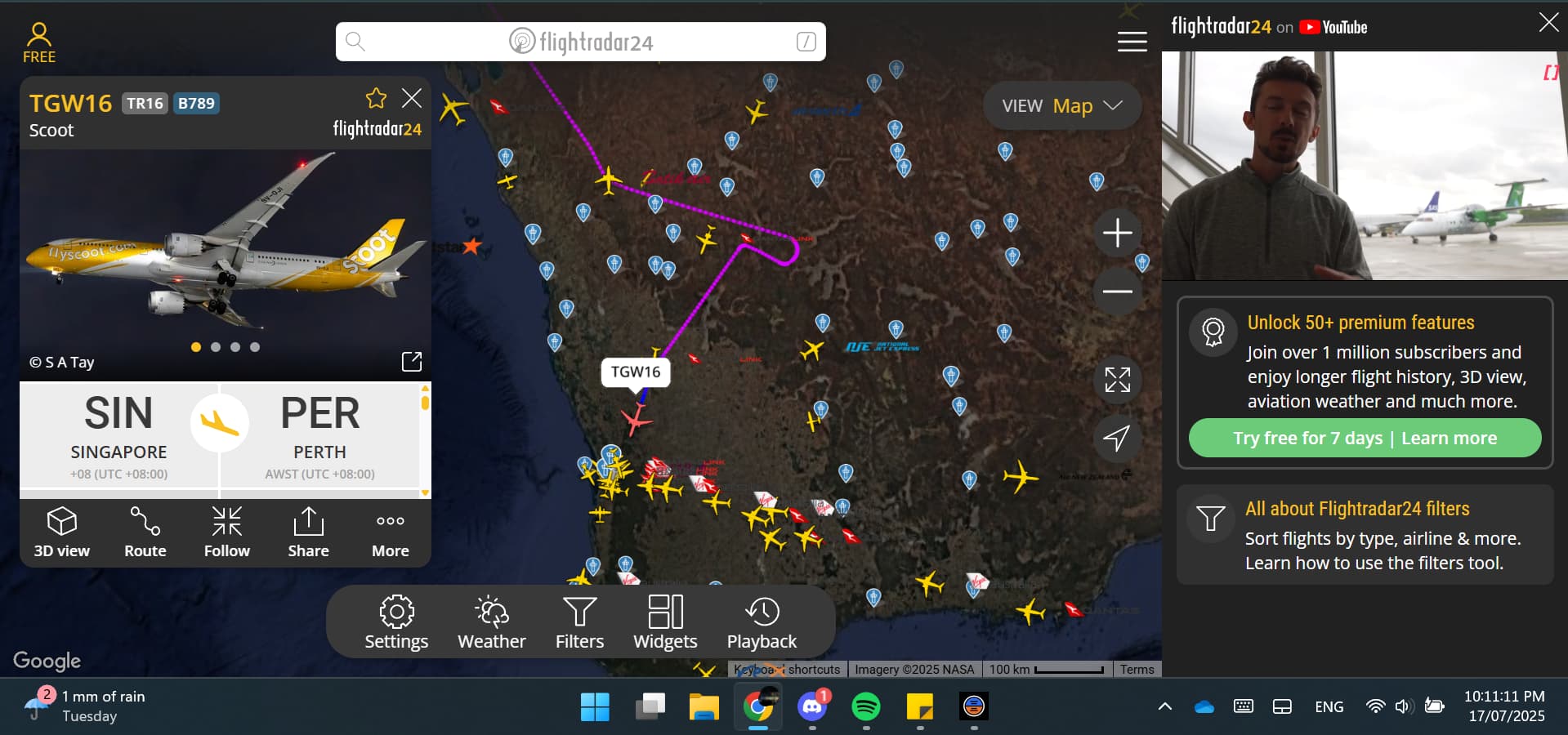The image size is (1568, 735).
Task: Click the Google logo on the map
Action: (x=47, y=661)
